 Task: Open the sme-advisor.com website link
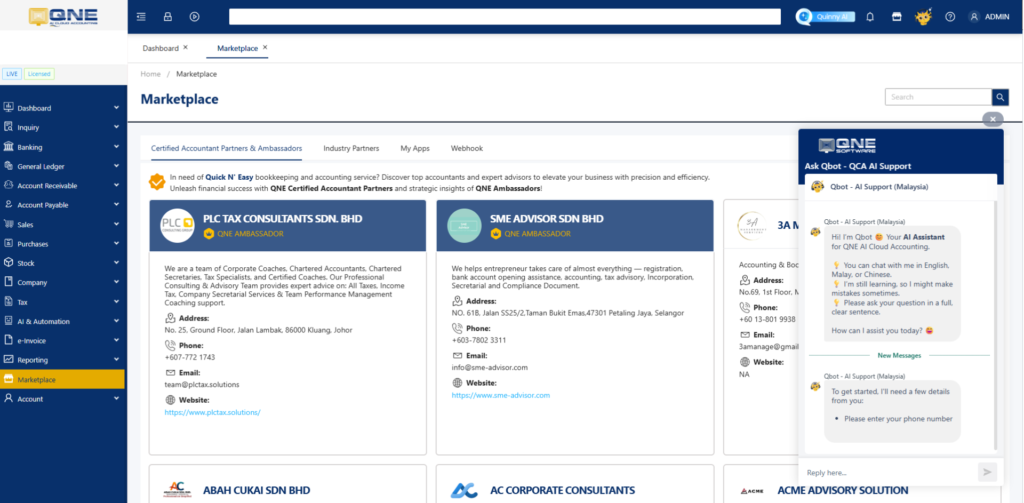point(500,395)
